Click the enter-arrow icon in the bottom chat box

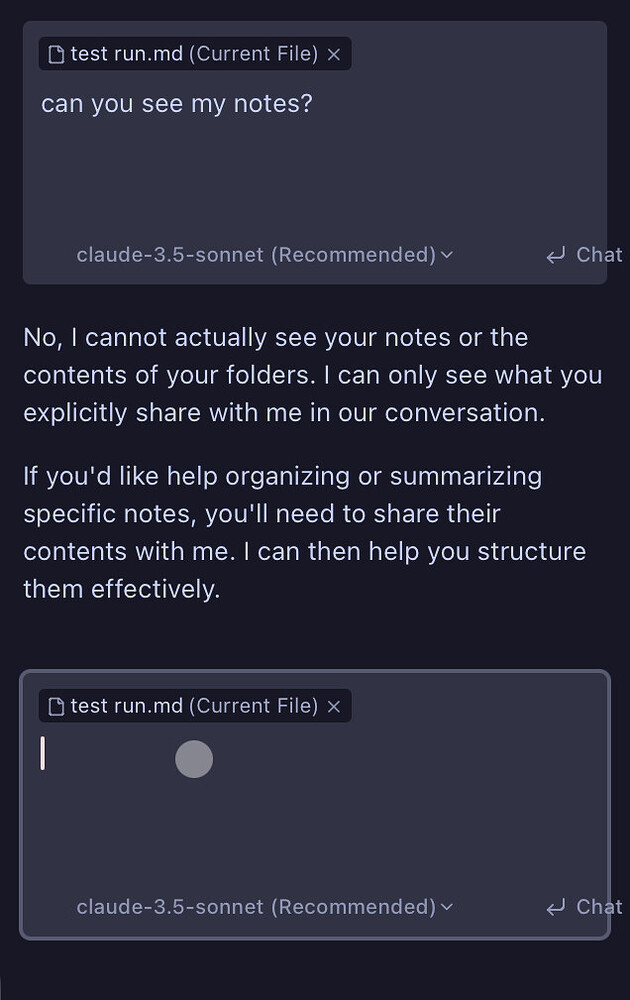click(556, 907)
